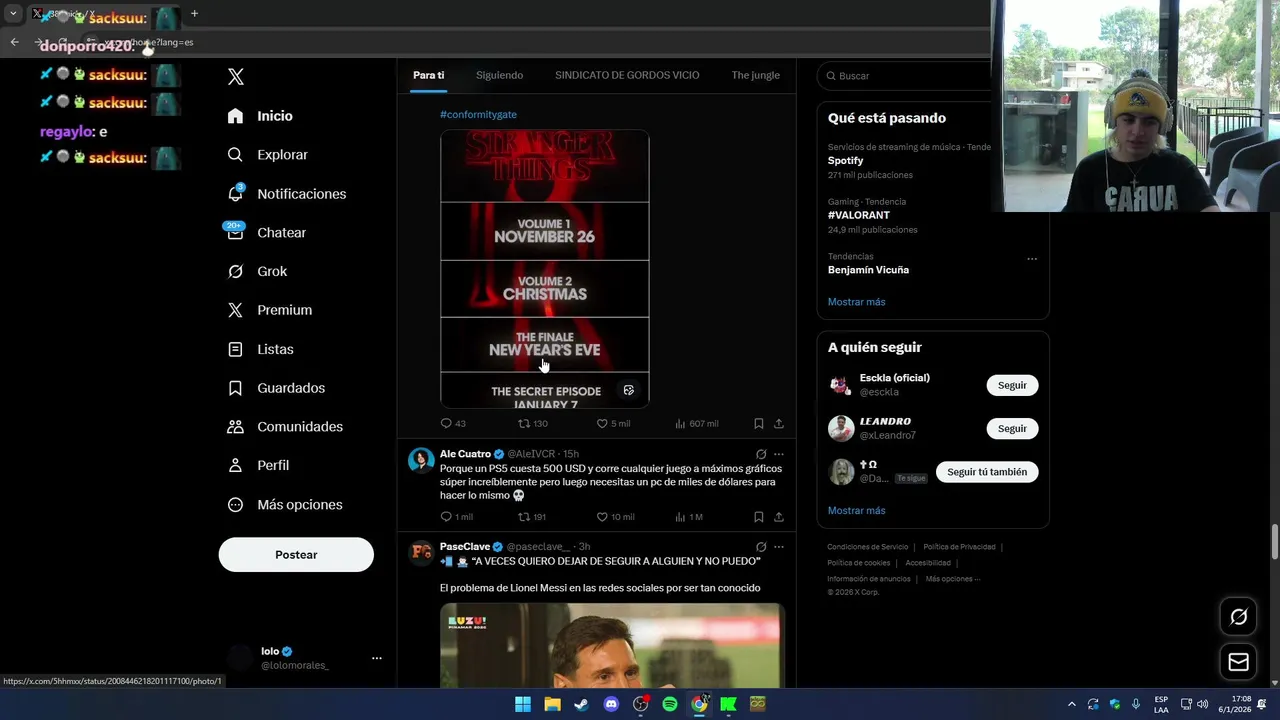Open Discord from the Windows taskbar
This screenshot has height=720, width=1280.
(x=611, y=704)
